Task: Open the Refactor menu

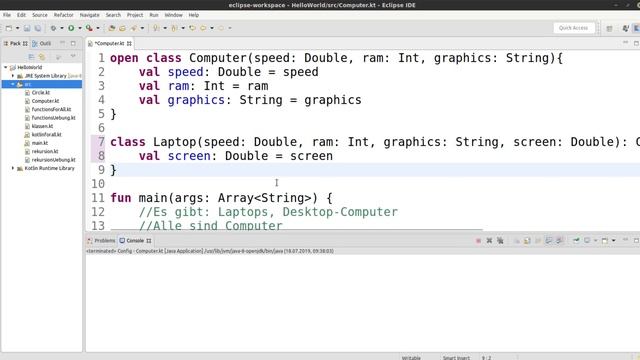Action: point(64,15)
